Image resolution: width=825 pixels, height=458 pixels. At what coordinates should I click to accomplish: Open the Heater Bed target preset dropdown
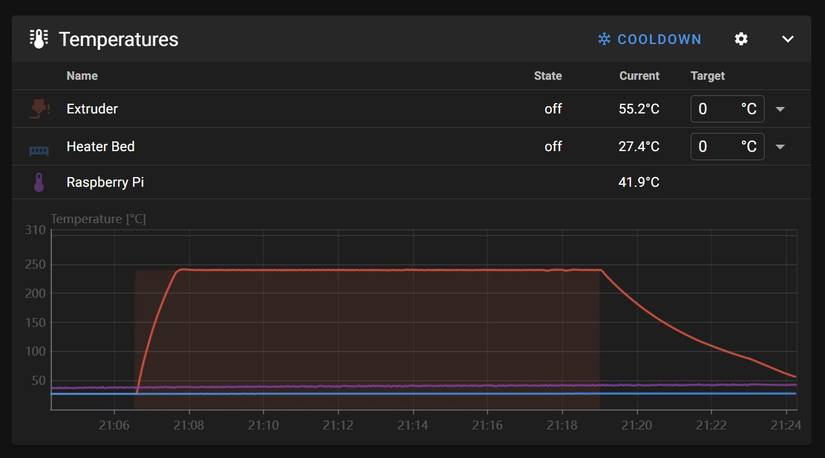pyautogui.click(x=780, y=147)
